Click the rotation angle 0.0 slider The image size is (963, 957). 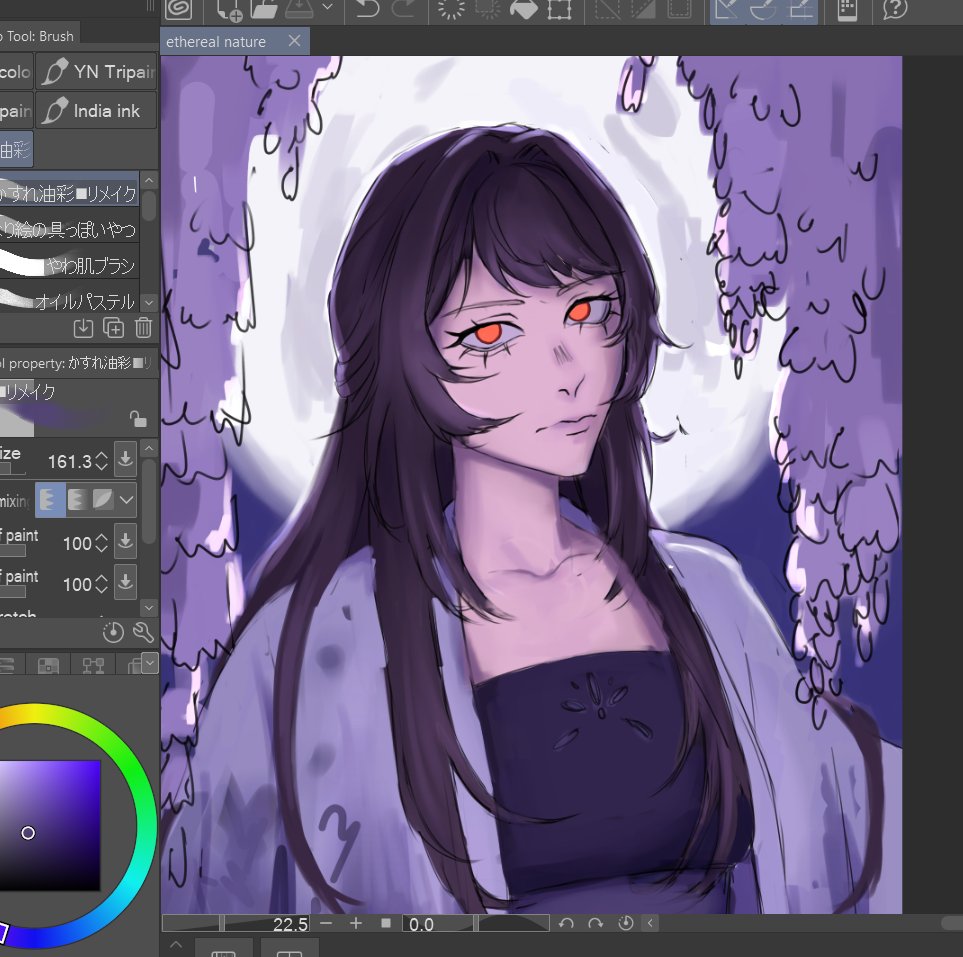click(x=475, y=923)
